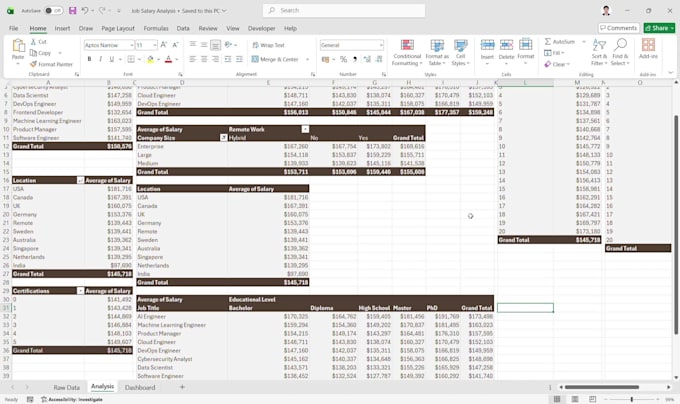Image resolution: width=680 pixels, height=404 pixels.
Task: Increase decimal places
Action: (x=367, y=59)
